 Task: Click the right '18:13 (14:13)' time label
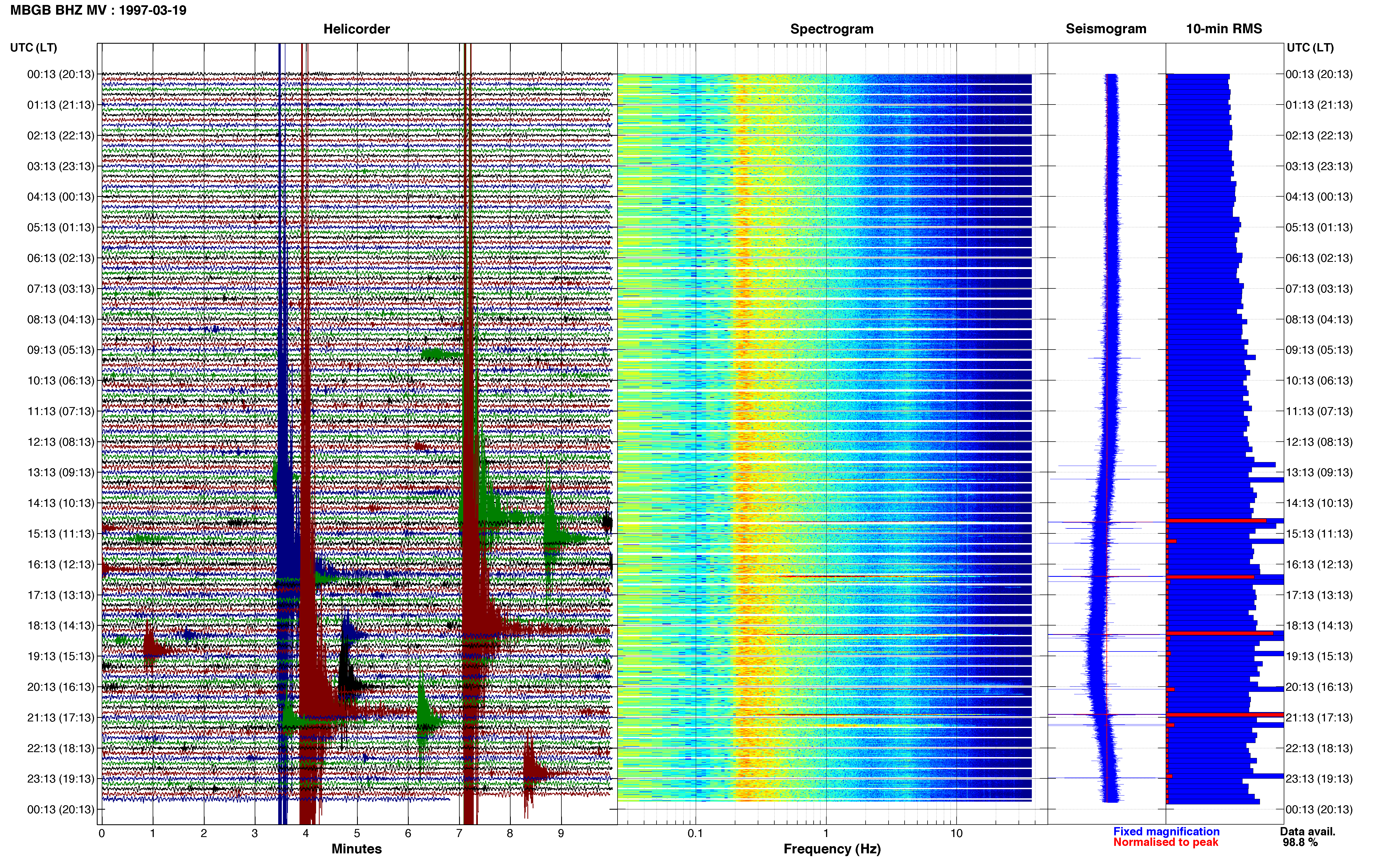click(1319, 626)
